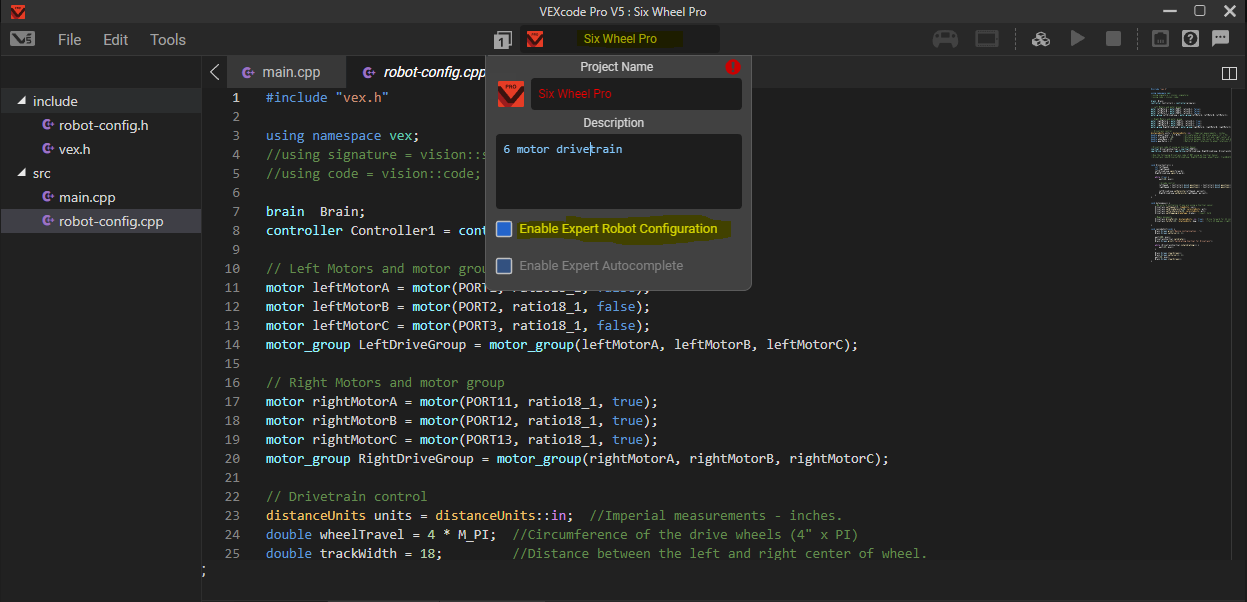Screen dimensions: 1247x602
Task: Click the LeftDriveGroup motor_group line
Action: (x=562, y=344)
